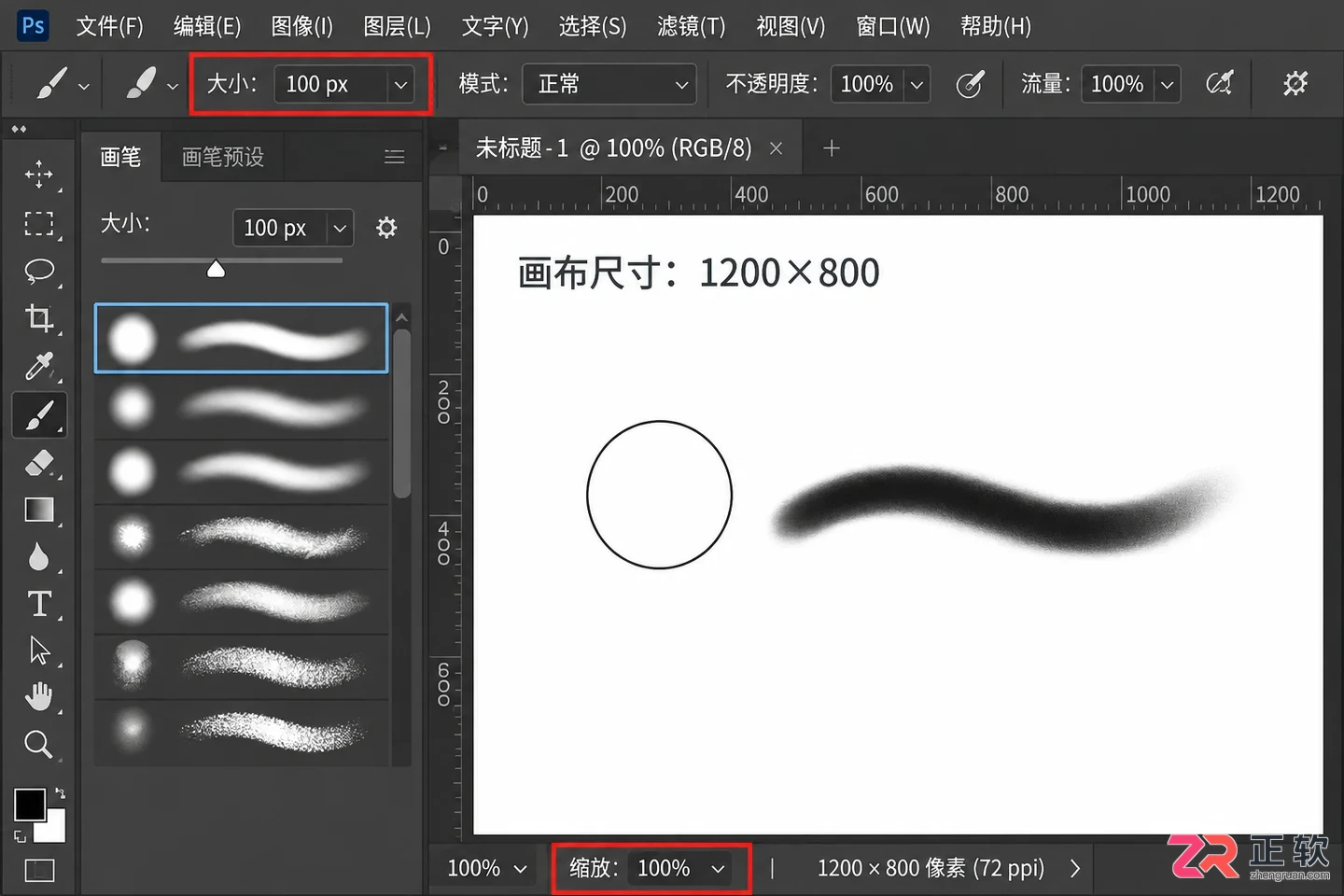Expand document info arrow in status bar
This screenshot has width=1344, height=896.
coord(1075,869)
